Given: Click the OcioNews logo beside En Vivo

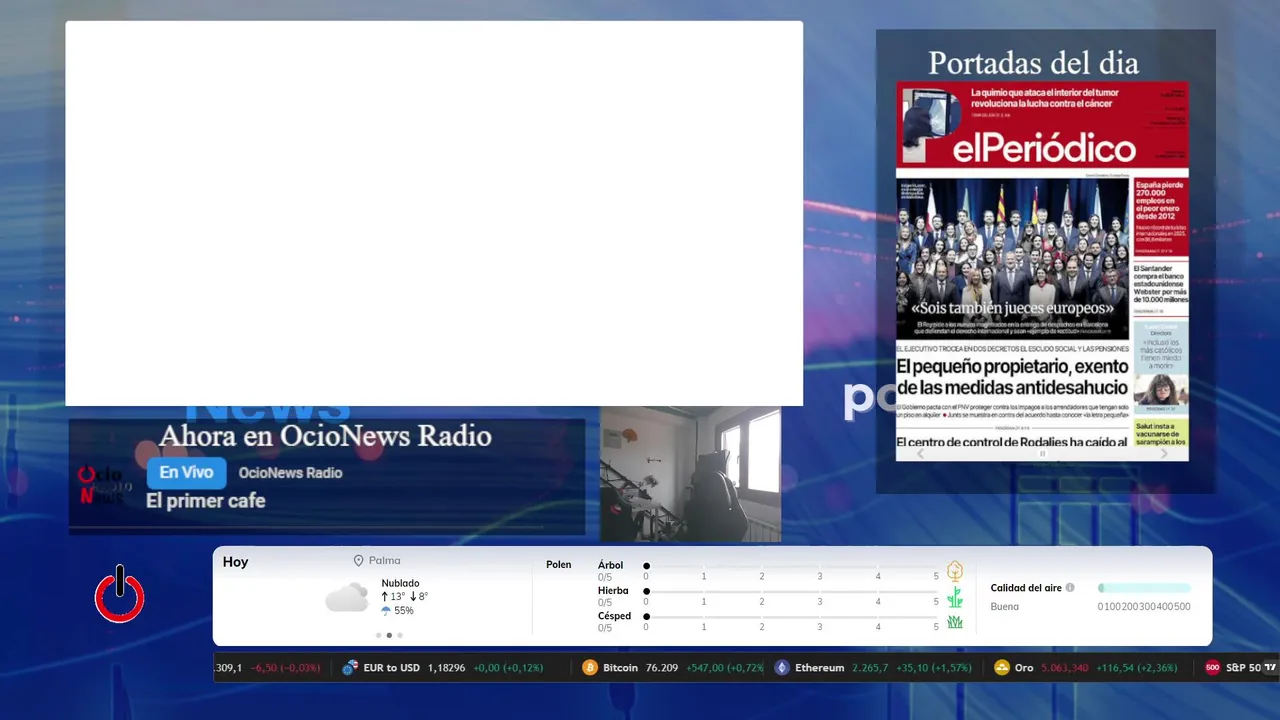Looking at the screenshot, I should (x=103, y=485).
